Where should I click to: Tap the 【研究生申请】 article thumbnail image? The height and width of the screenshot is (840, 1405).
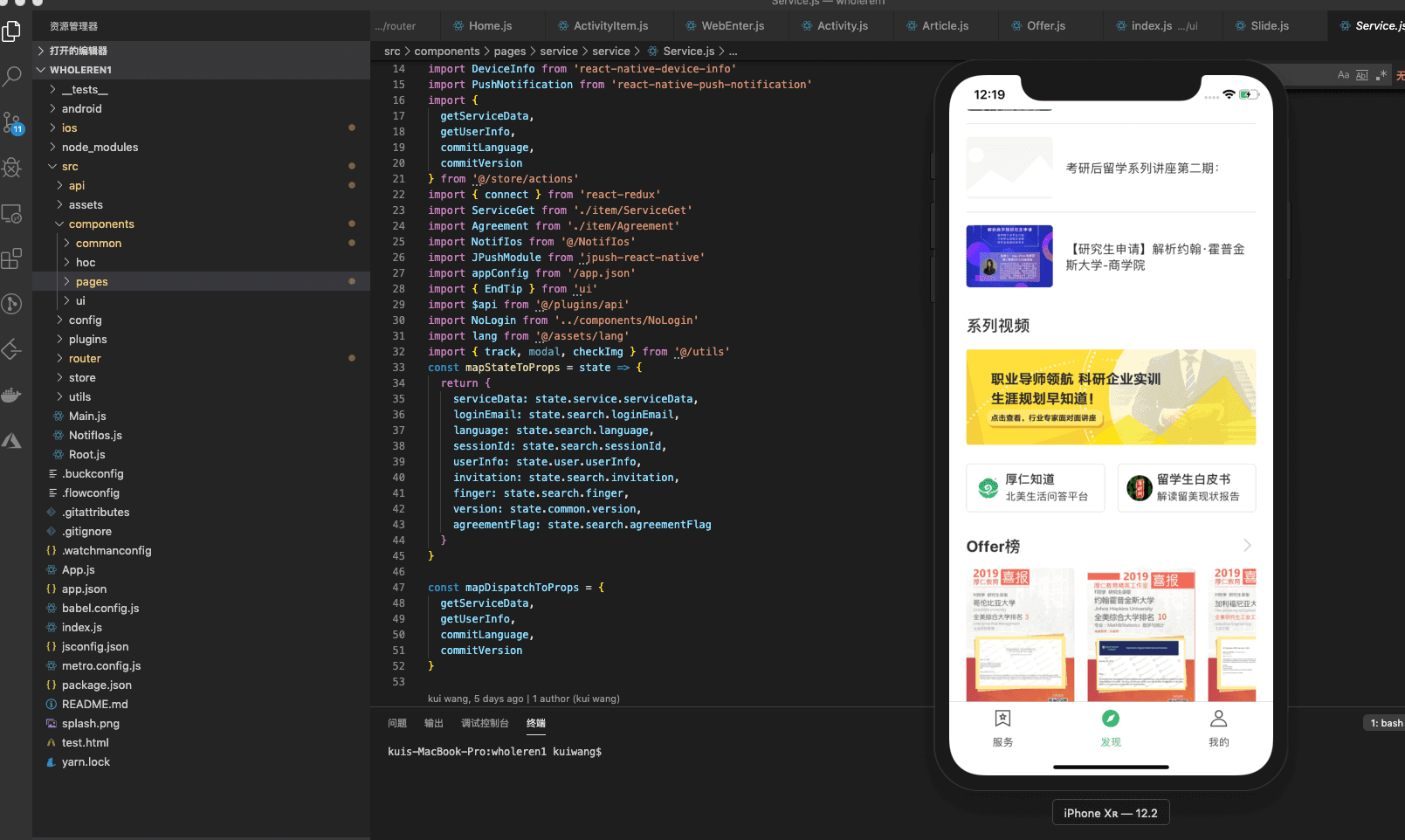click(1009, 256)
